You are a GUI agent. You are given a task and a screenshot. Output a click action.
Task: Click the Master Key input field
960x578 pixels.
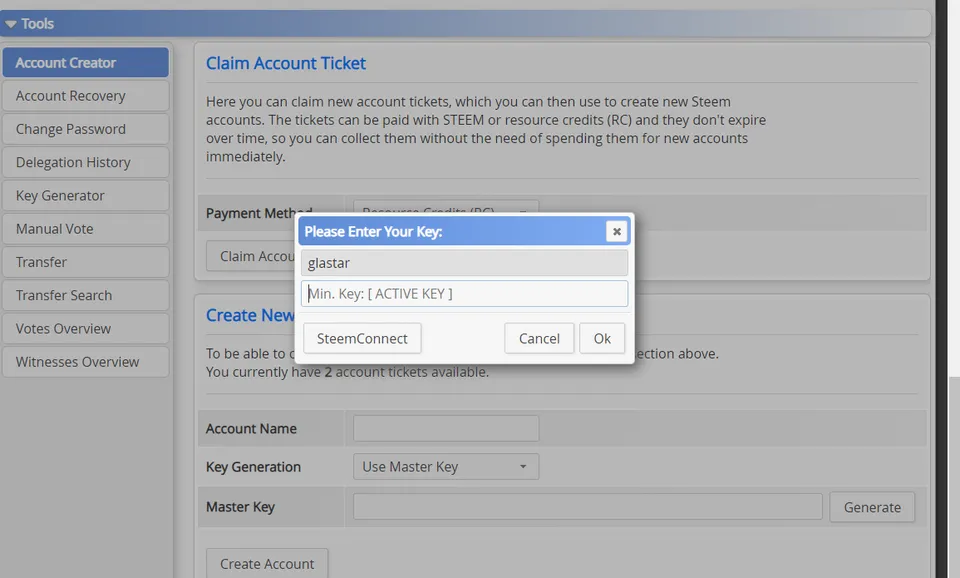coord(587,507)
